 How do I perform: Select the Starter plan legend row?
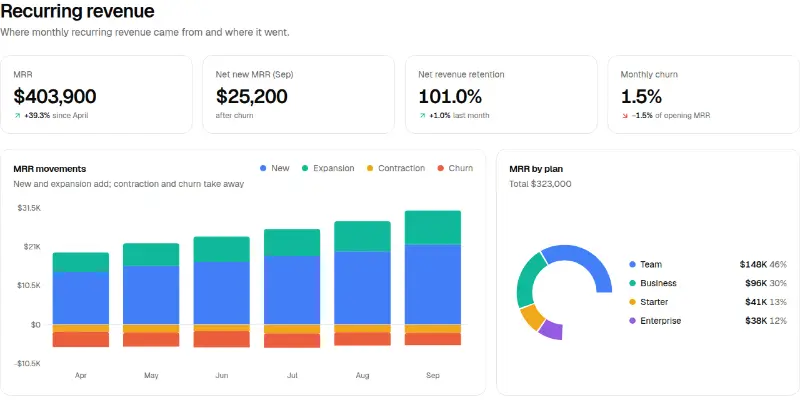pos(708,302)
